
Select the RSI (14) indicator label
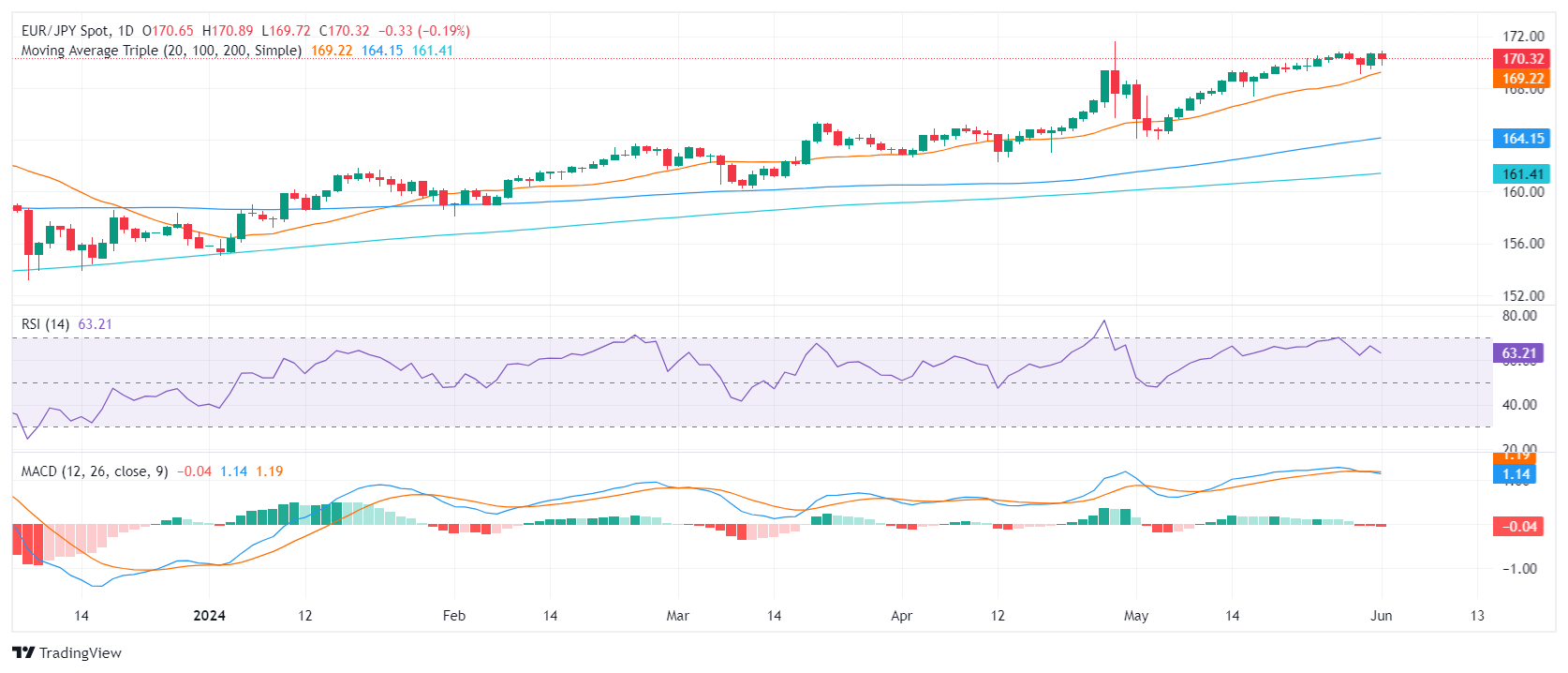[x=45, y=324]
